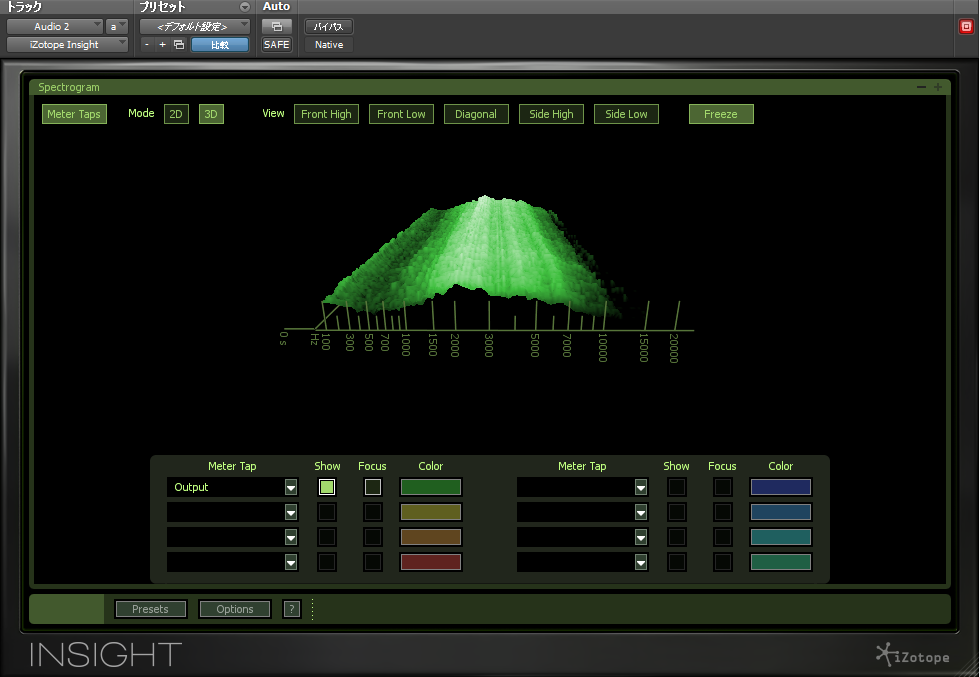This screenshot has height=677, width=980.
Task: Toggle the Freeze spectrogram button
Action: 721,114
